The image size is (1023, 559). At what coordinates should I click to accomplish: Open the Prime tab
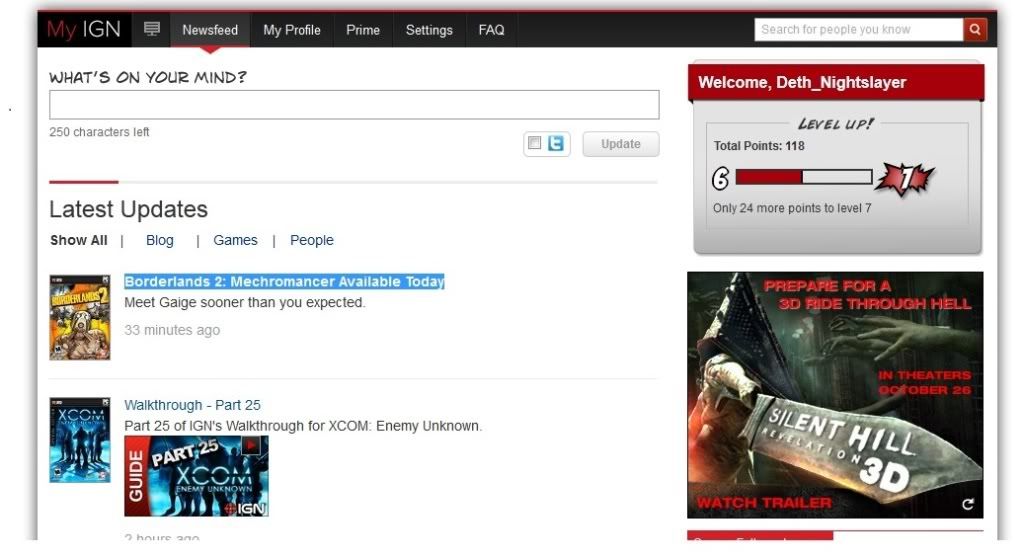pos(363,30)
